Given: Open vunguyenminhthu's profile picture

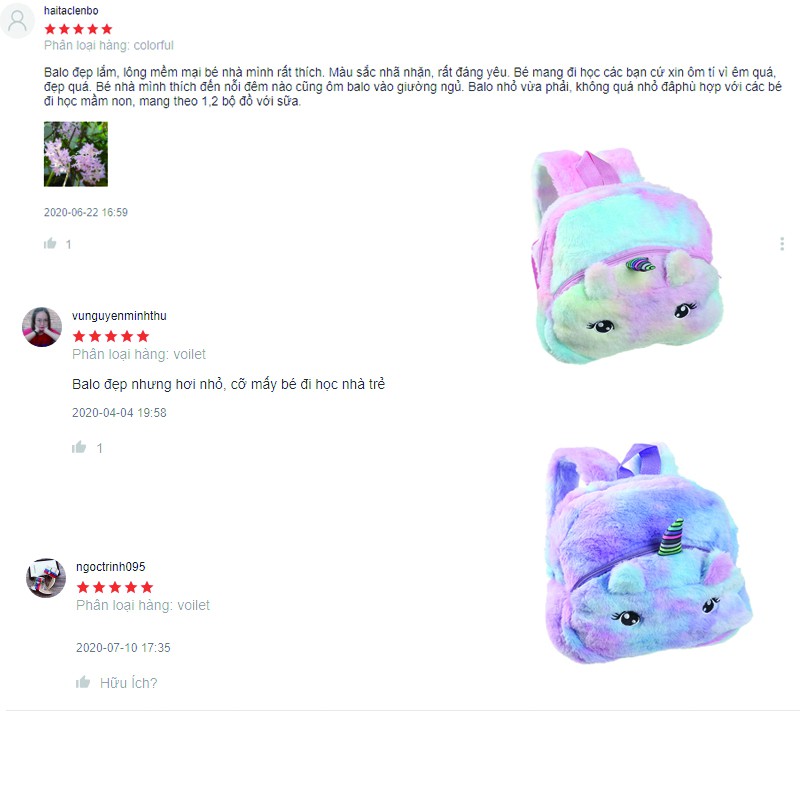Looking at the screenshot, I should [42, 327].
